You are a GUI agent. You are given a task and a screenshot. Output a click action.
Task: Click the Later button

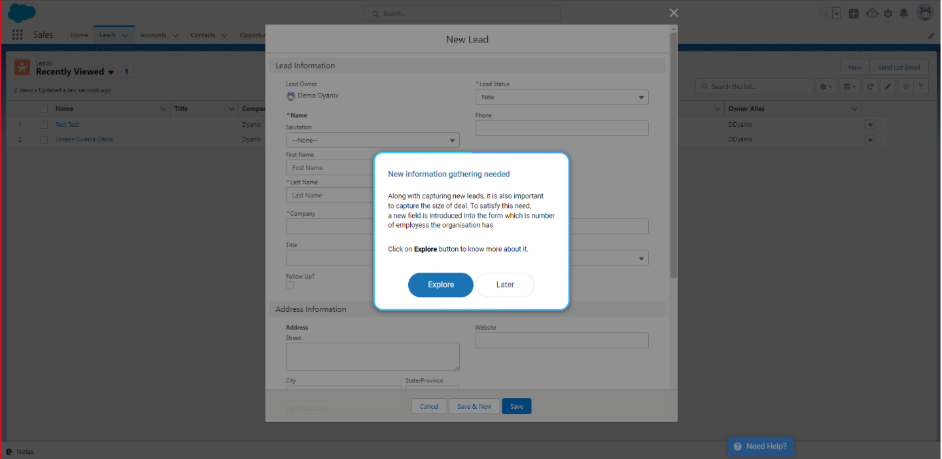[x=505, y=285]
